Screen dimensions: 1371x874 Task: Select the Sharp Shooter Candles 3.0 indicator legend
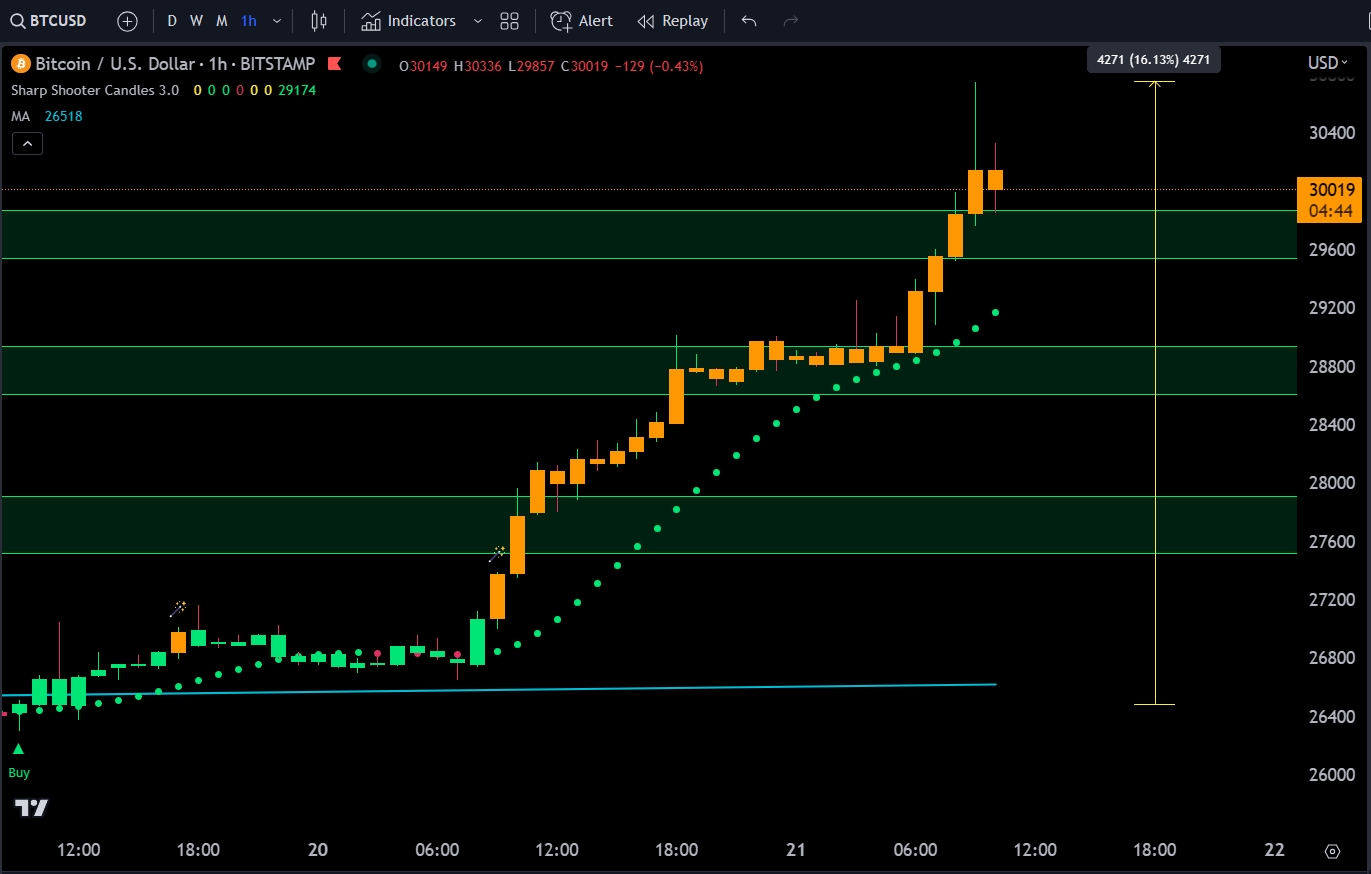click(95, 90)
